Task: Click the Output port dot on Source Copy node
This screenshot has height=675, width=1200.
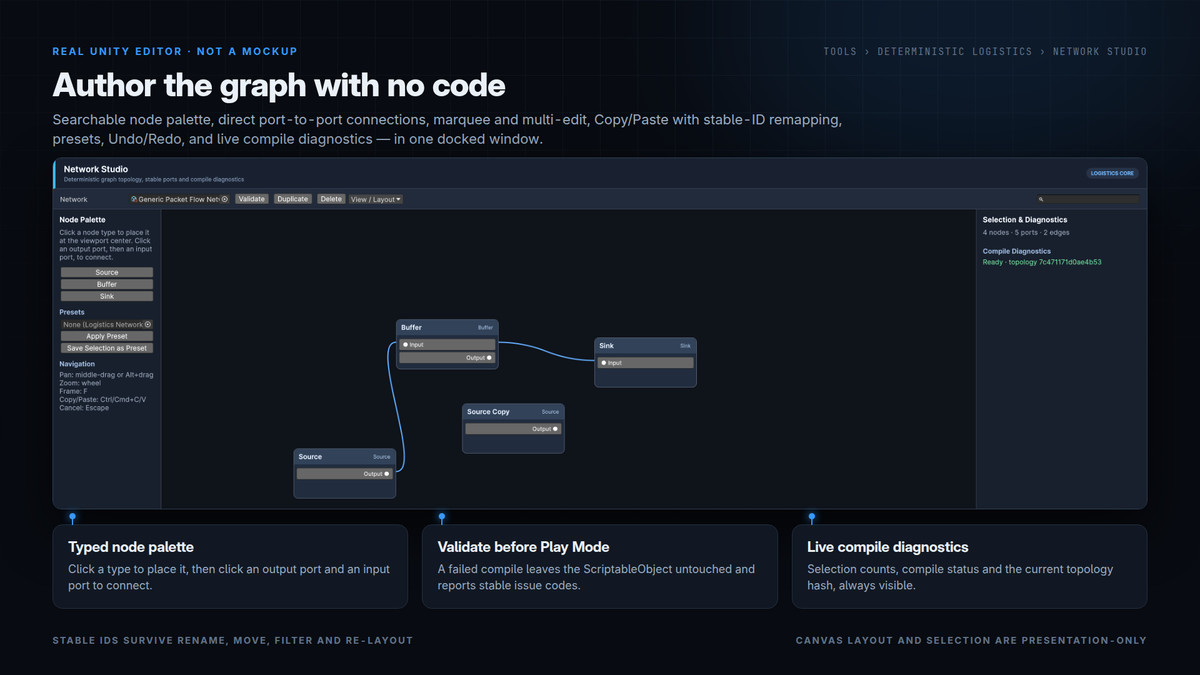Action: 555,429
